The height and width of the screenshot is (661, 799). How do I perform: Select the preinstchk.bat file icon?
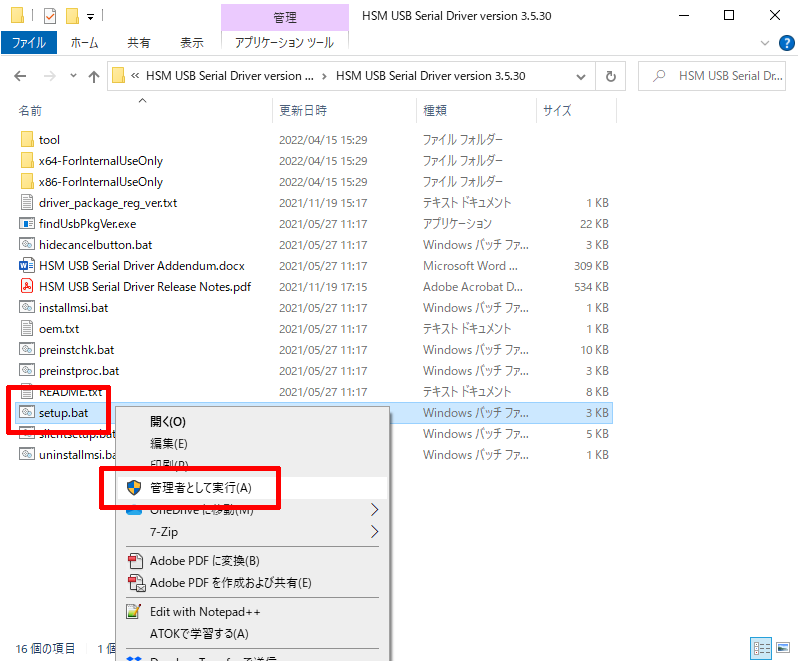[27, 349]
